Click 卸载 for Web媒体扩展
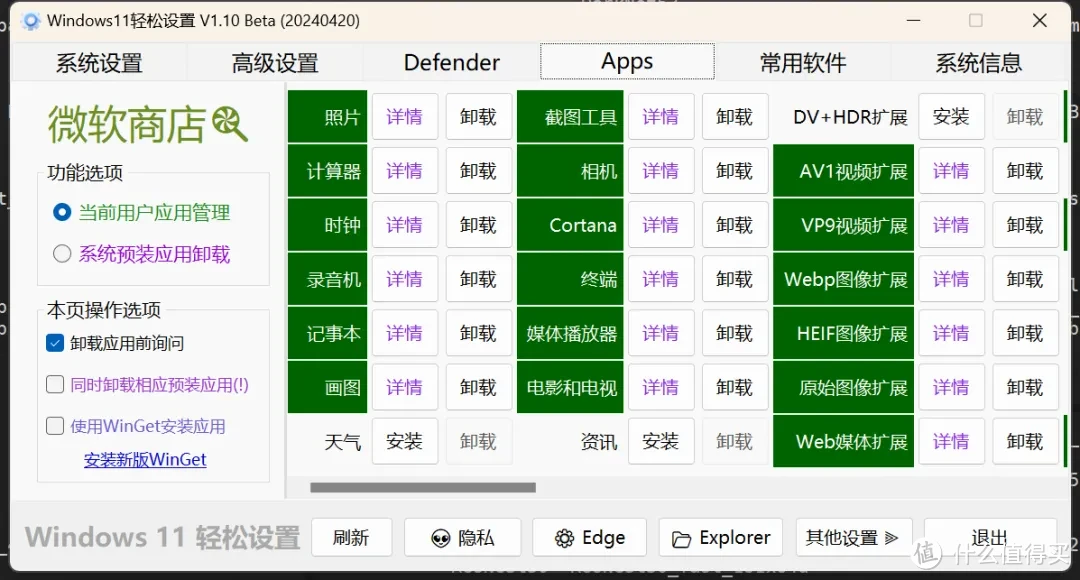1080x580 pixels. [x=1025, y=441]
